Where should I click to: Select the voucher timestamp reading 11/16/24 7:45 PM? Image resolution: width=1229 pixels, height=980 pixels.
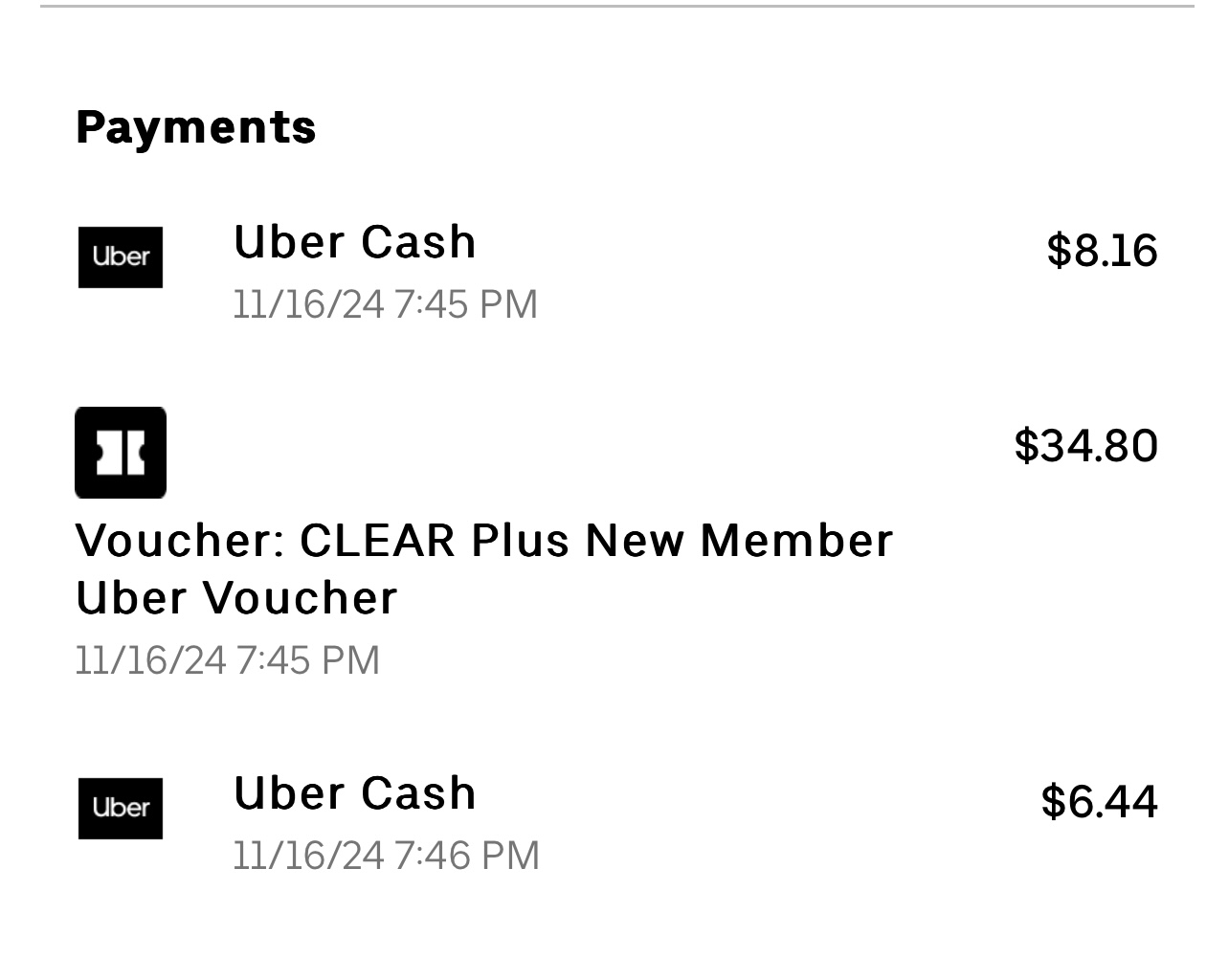click(228, 658)
